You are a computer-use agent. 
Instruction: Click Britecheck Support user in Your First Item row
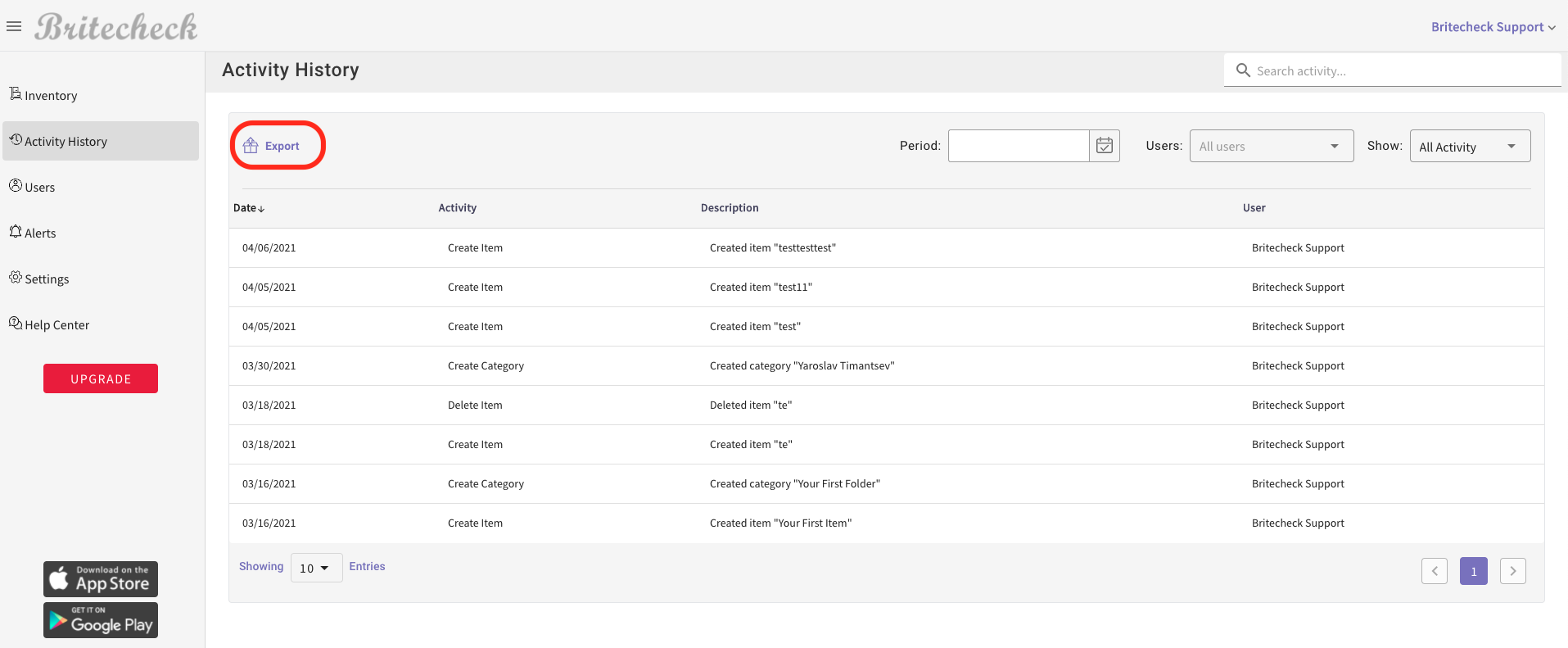1298,523
